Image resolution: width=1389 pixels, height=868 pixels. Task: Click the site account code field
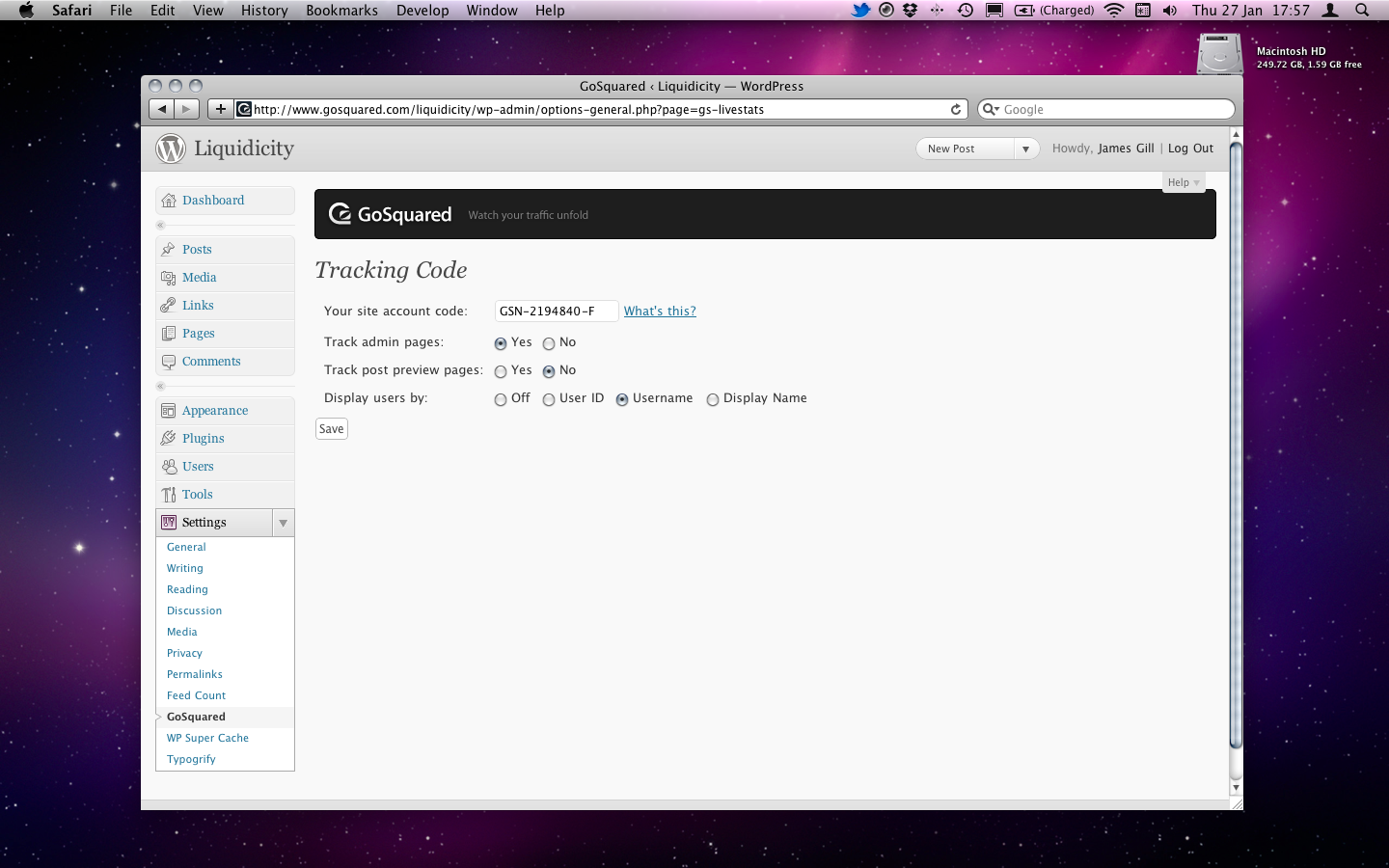[556, 311]
